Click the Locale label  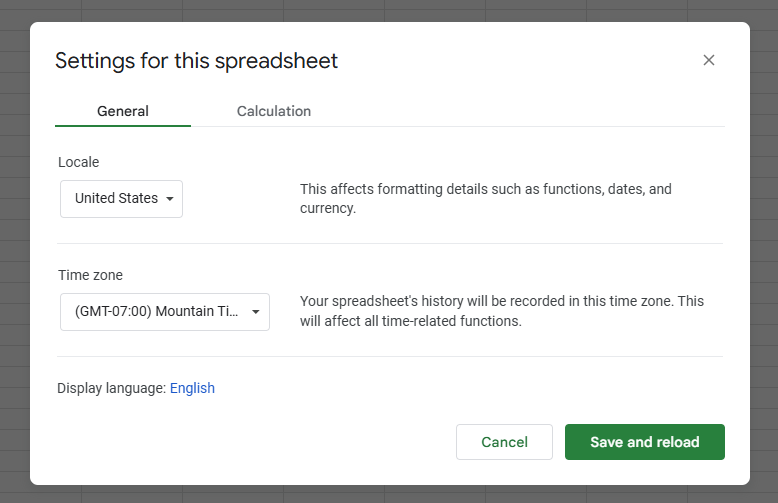pyautogui.click(x=78, y=162)
